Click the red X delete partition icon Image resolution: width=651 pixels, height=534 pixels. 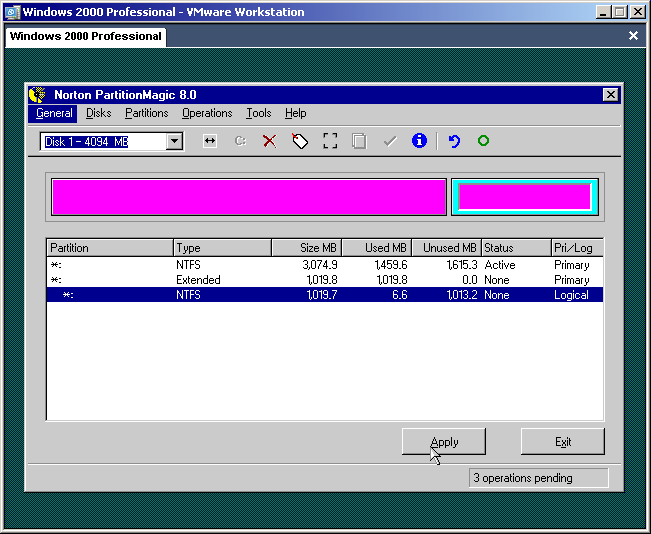270,141
